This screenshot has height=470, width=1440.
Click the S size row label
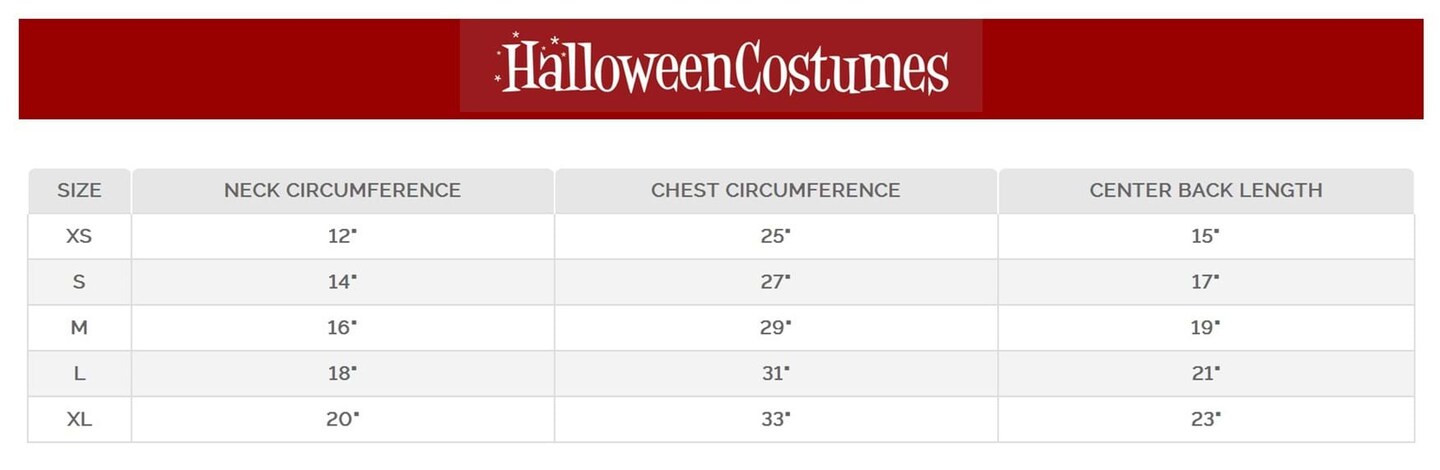coord(79,282)
